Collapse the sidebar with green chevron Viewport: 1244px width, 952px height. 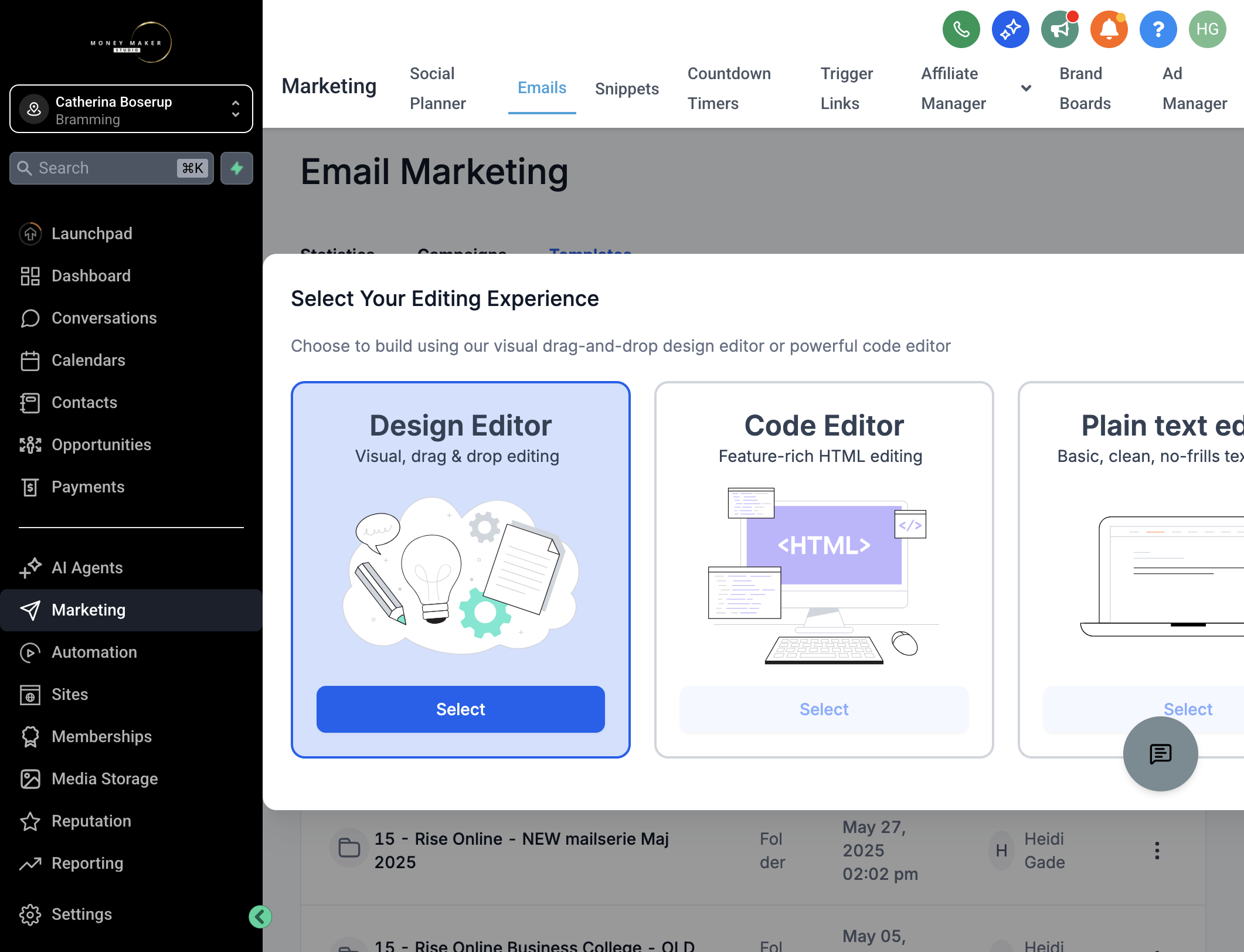pos(260,916)
